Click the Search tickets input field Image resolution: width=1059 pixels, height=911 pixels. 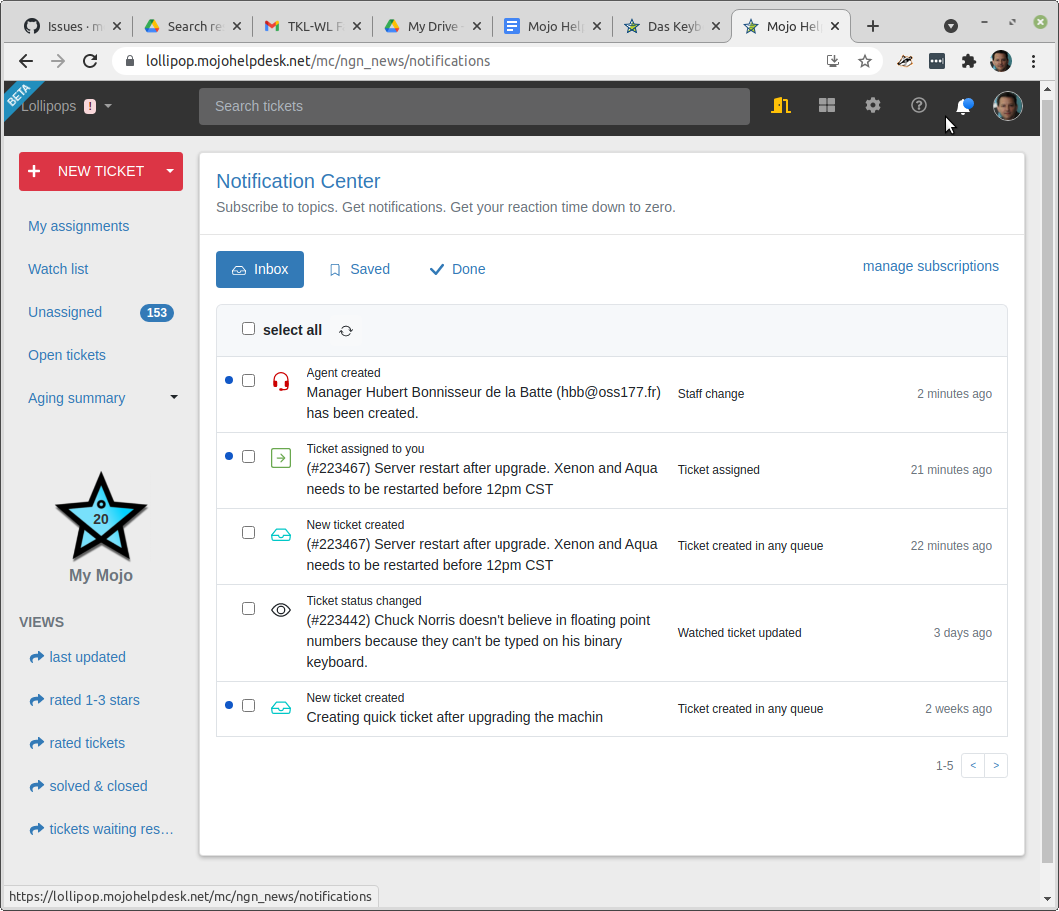click(x=474, y=106)
